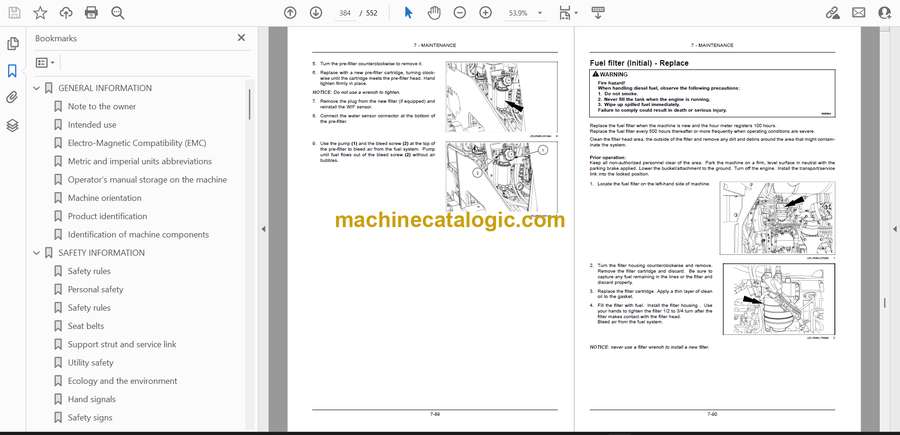The height and width of the screenshot is (435, 900).
Task: Click the share link icon
Action: [x=833, y=13]
